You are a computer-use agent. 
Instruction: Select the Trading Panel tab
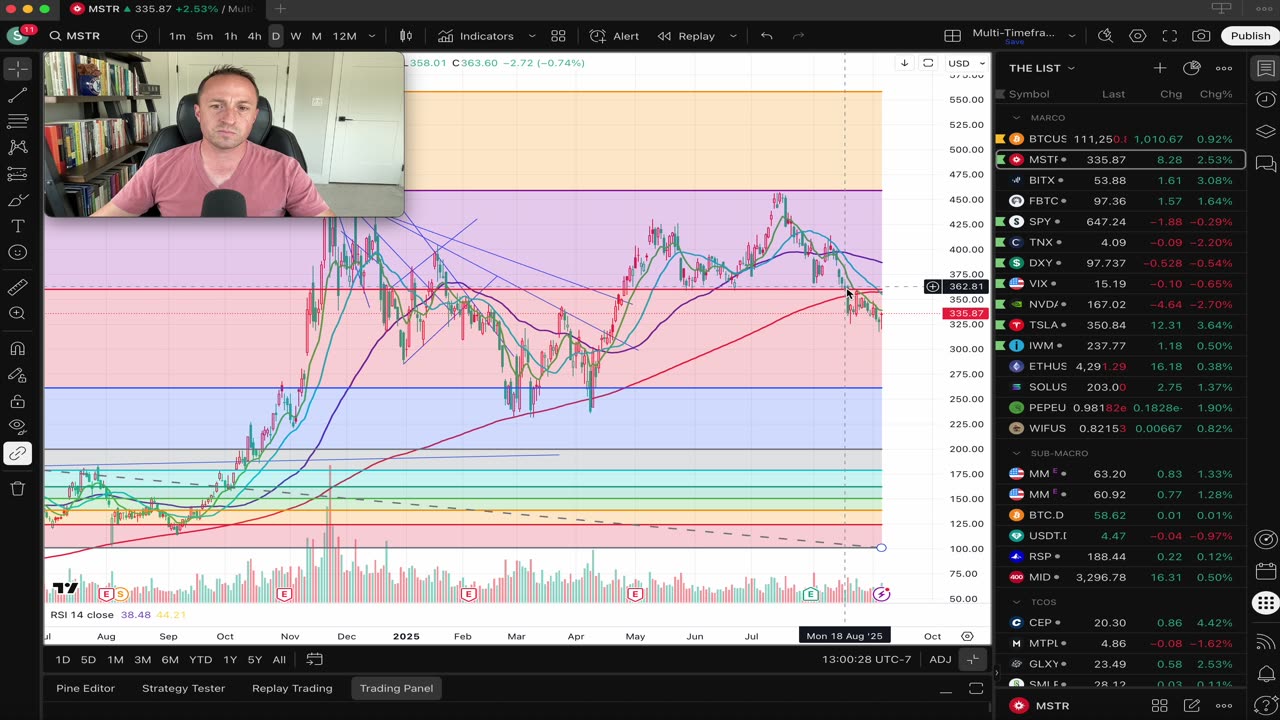point(397,688)
